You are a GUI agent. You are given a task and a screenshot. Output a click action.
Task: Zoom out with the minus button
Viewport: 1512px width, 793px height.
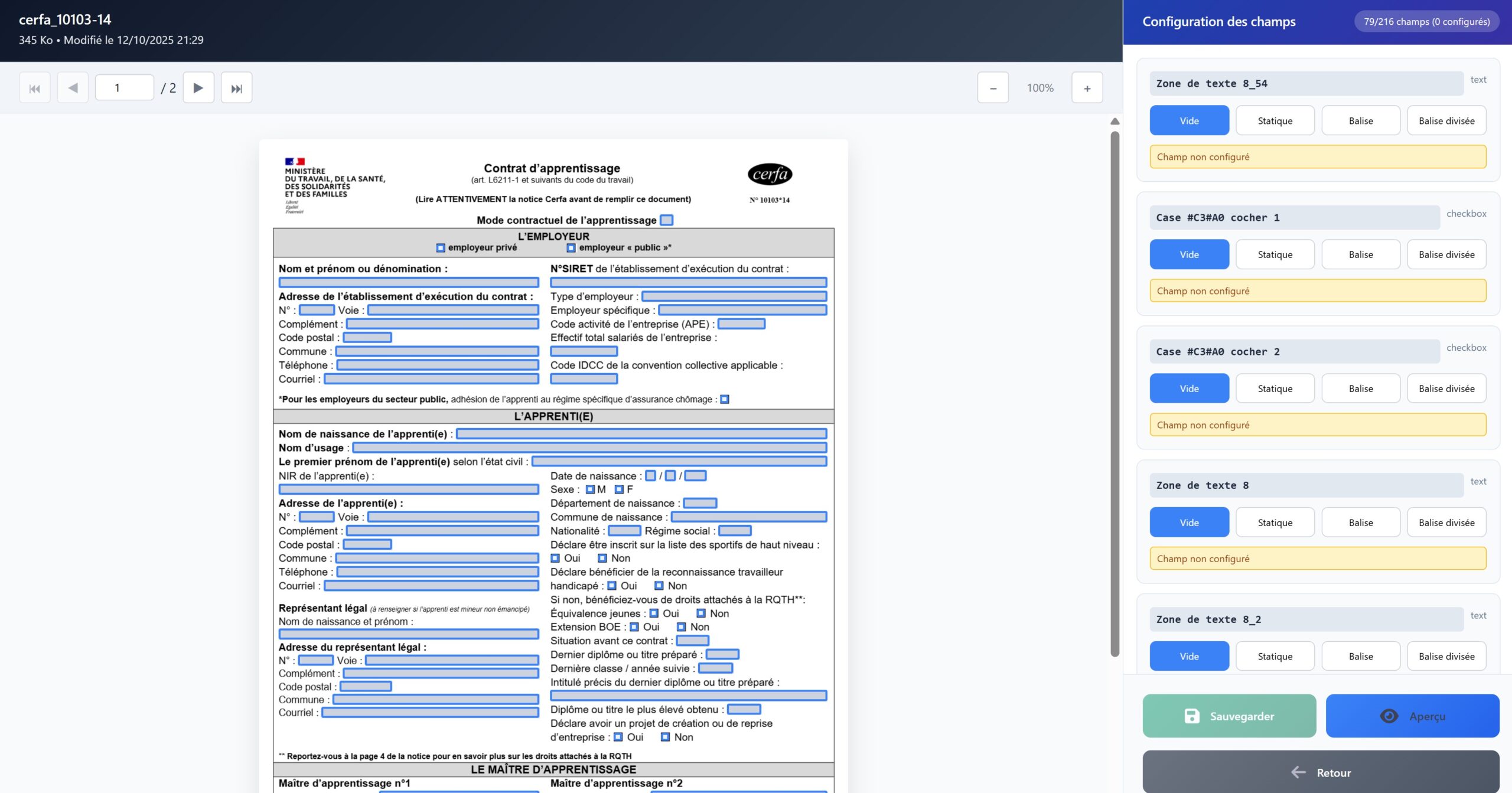[993, 88]
